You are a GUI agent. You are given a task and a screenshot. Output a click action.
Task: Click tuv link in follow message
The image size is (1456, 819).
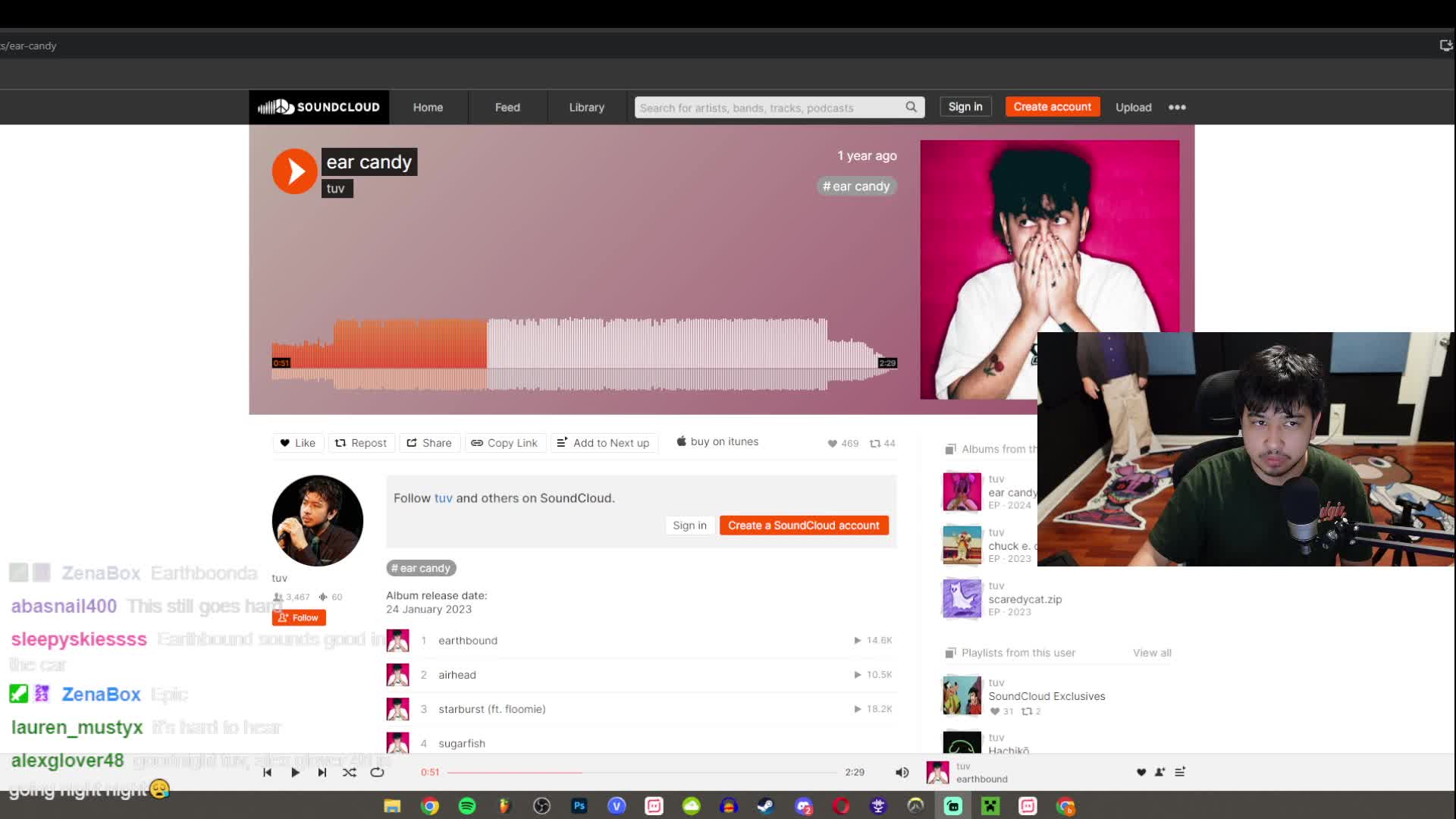point(443,498)
